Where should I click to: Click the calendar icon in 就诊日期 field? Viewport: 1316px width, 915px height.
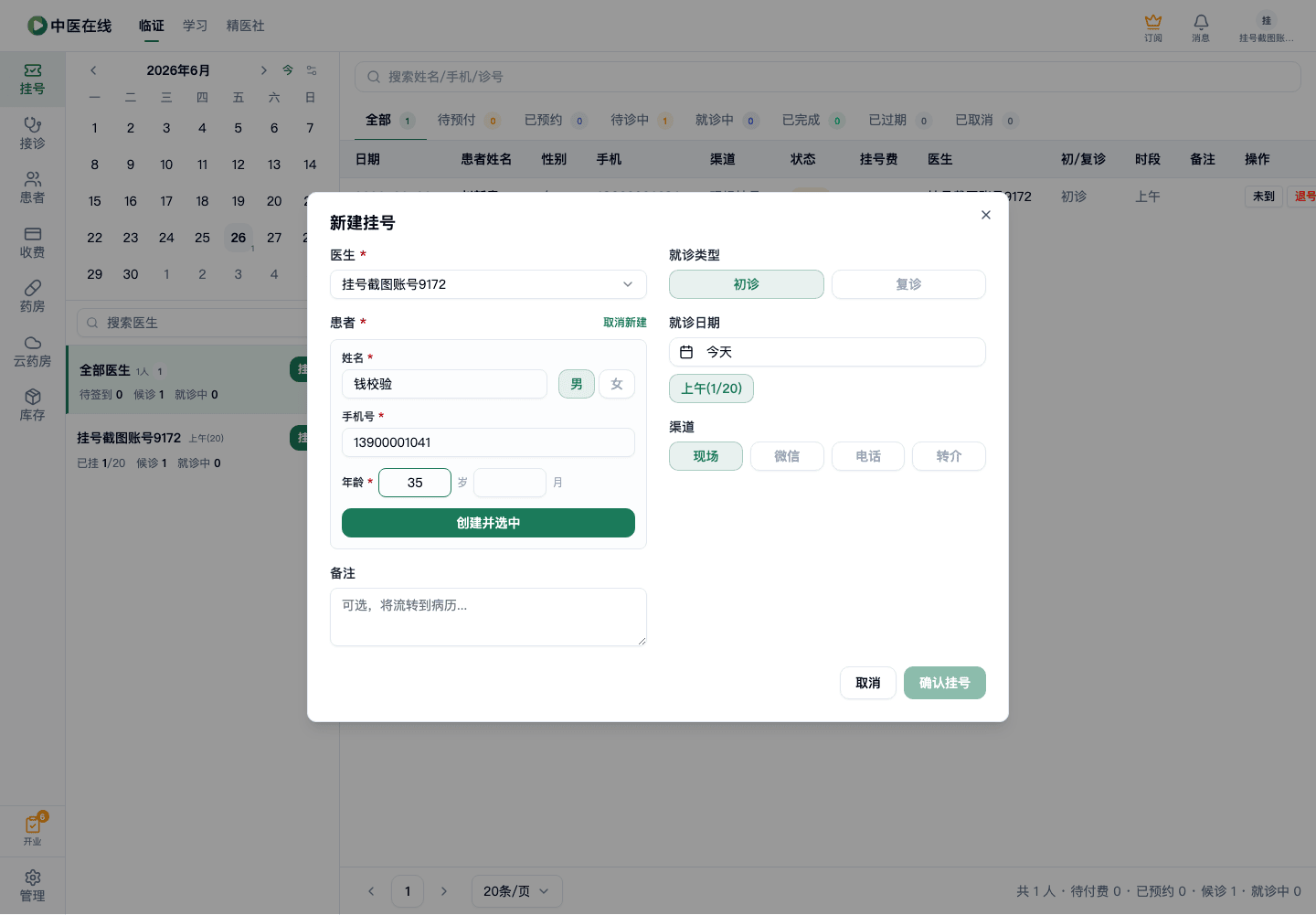click(686, 352)
